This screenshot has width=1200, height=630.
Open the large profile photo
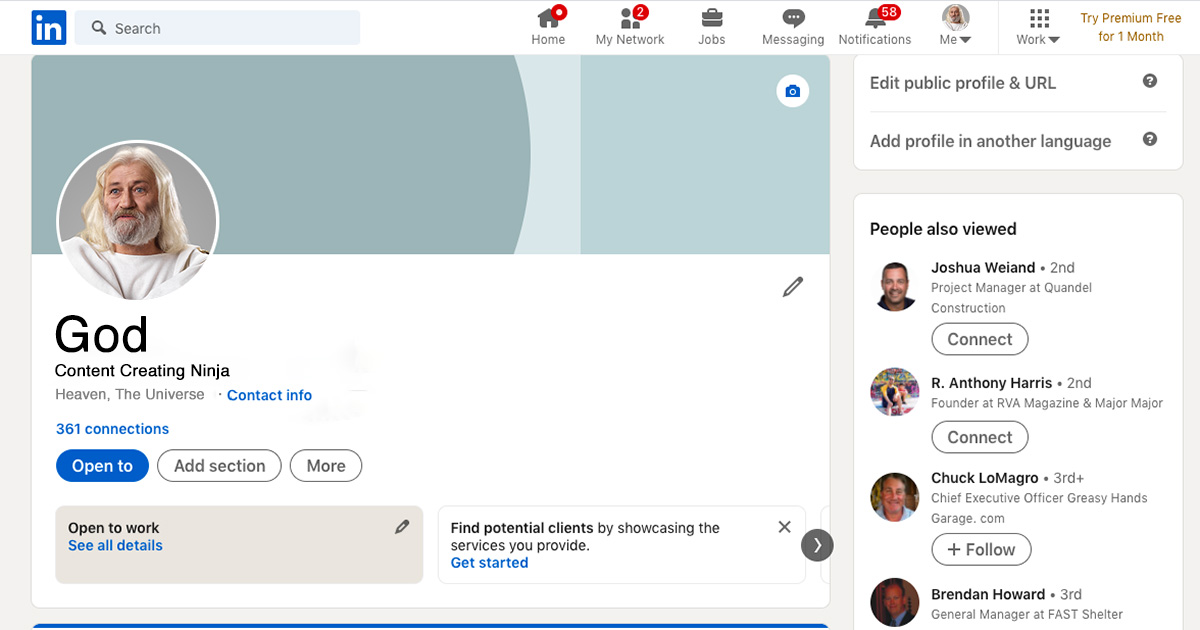(138, 221)
